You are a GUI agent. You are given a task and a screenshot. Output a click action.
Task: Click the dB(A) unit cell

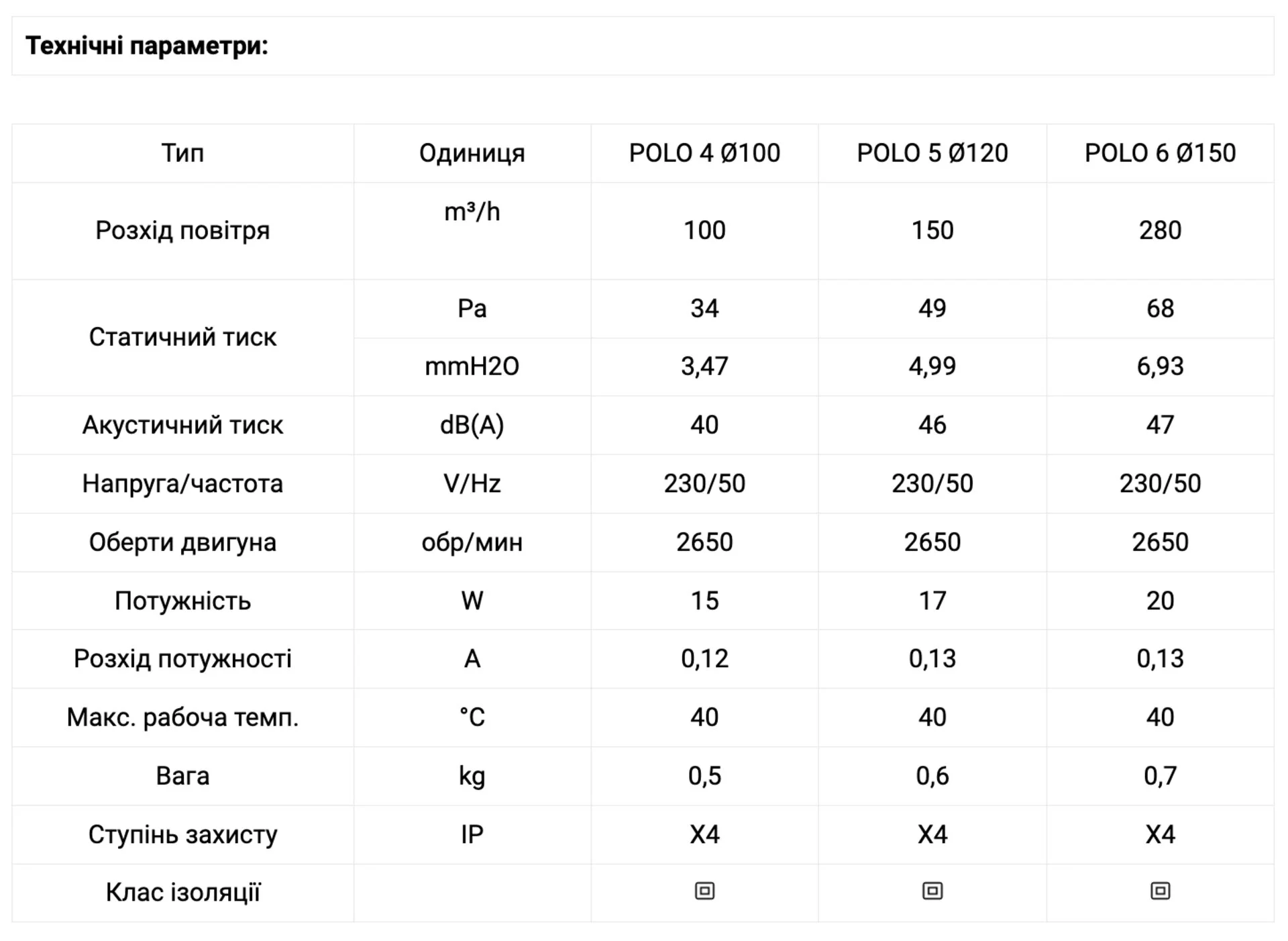click(x=472, y=425)
